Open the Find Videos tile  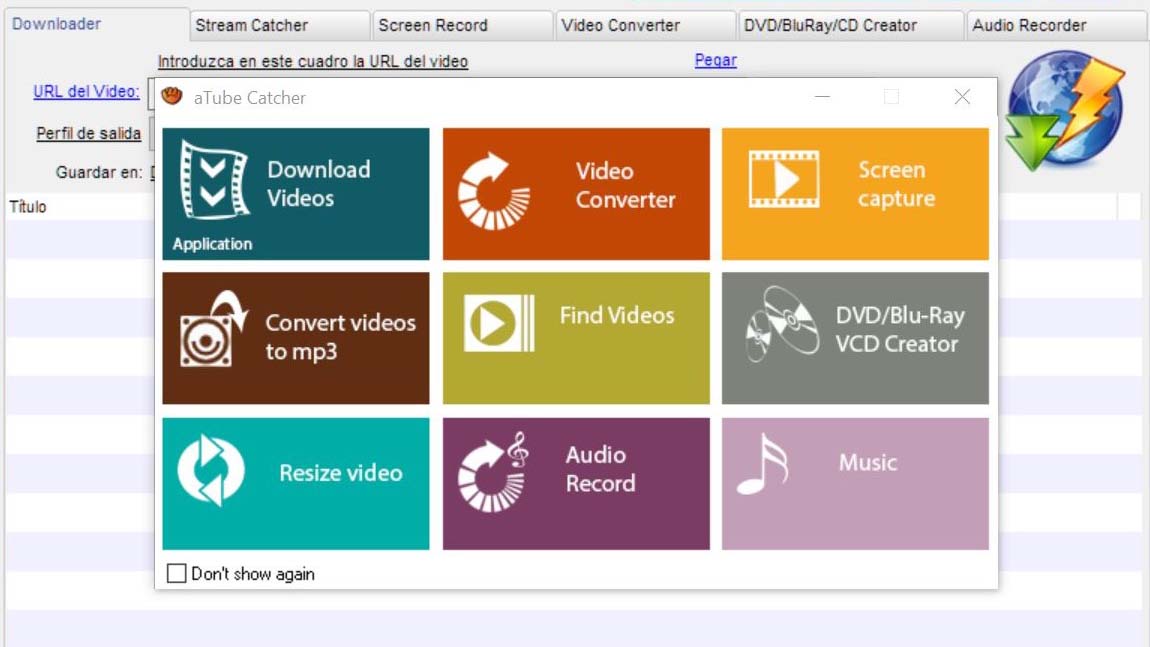576,338
